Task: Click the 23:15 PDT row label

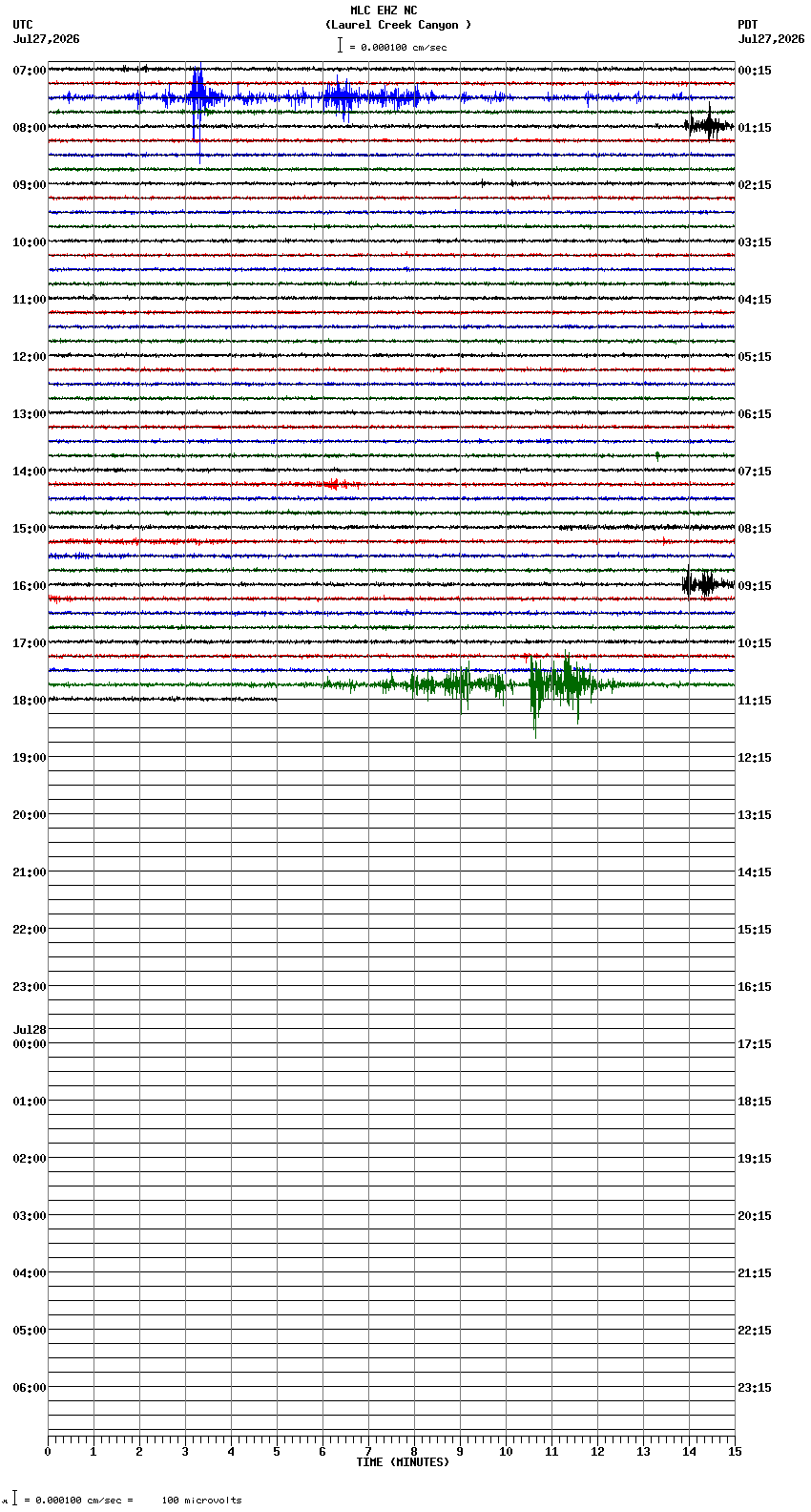Action: [755, 1388]
